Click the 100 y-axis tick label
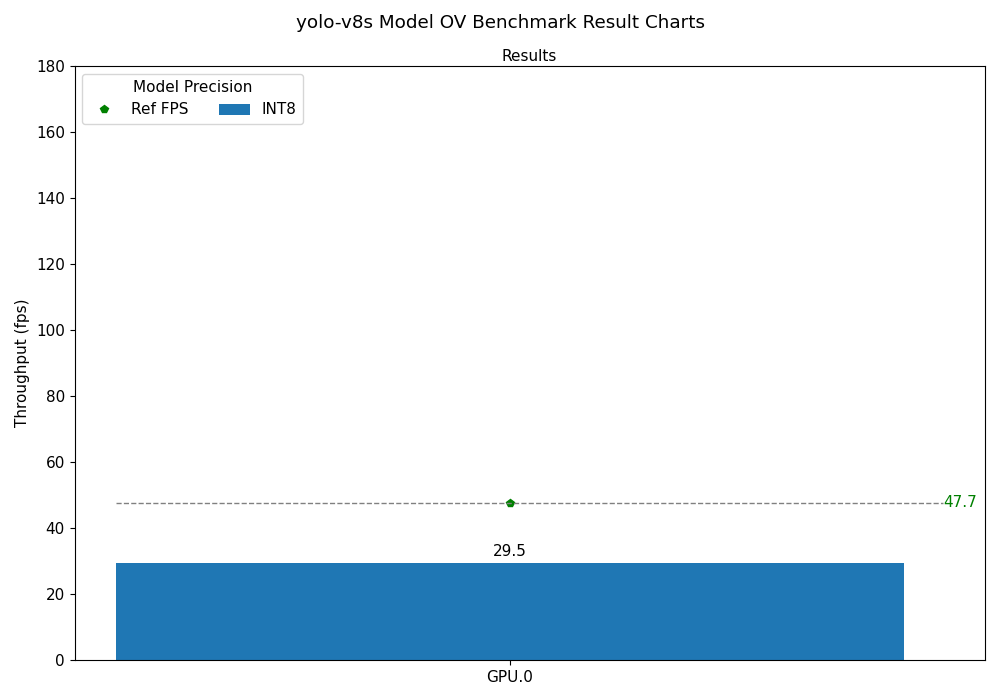 [50, 331]
